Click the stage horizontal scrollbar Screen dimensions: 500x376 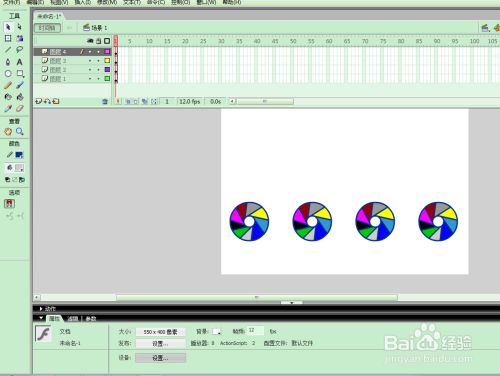(257, 297)
